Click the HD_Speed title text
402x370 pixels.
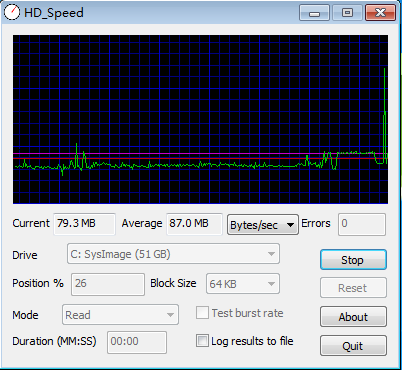click(x=54, y=13)
